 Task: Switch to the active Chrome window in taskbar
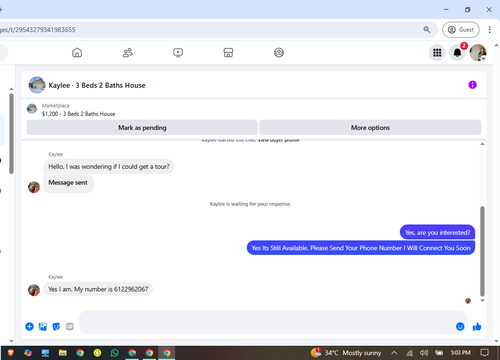click(x=167, y=353)
